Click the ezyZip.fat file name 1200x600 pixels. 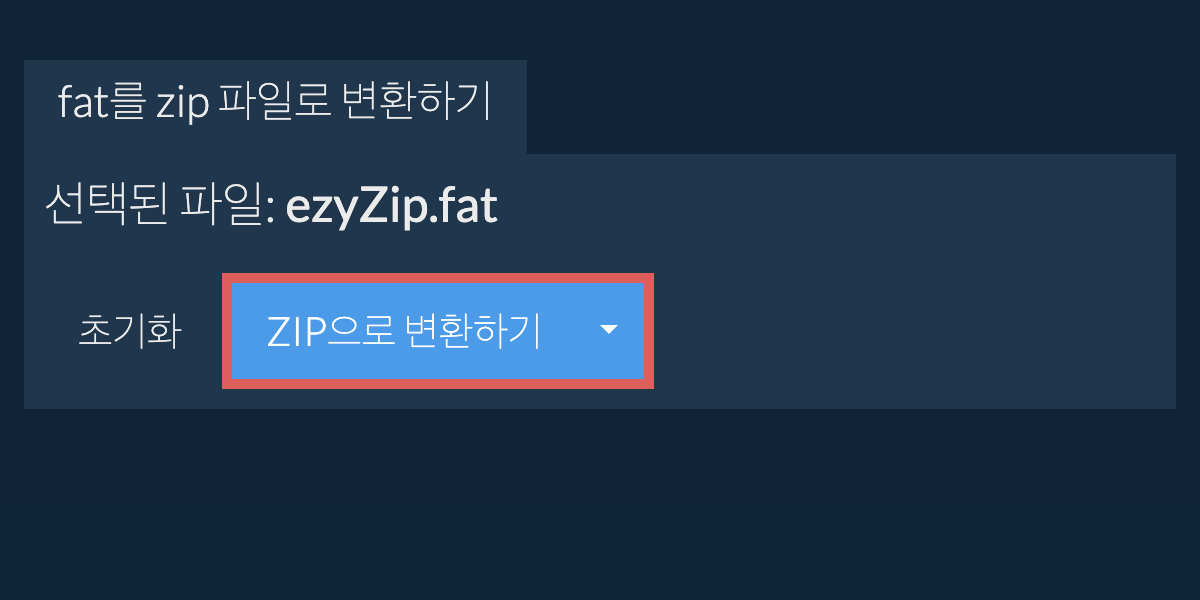coord(392,208)
